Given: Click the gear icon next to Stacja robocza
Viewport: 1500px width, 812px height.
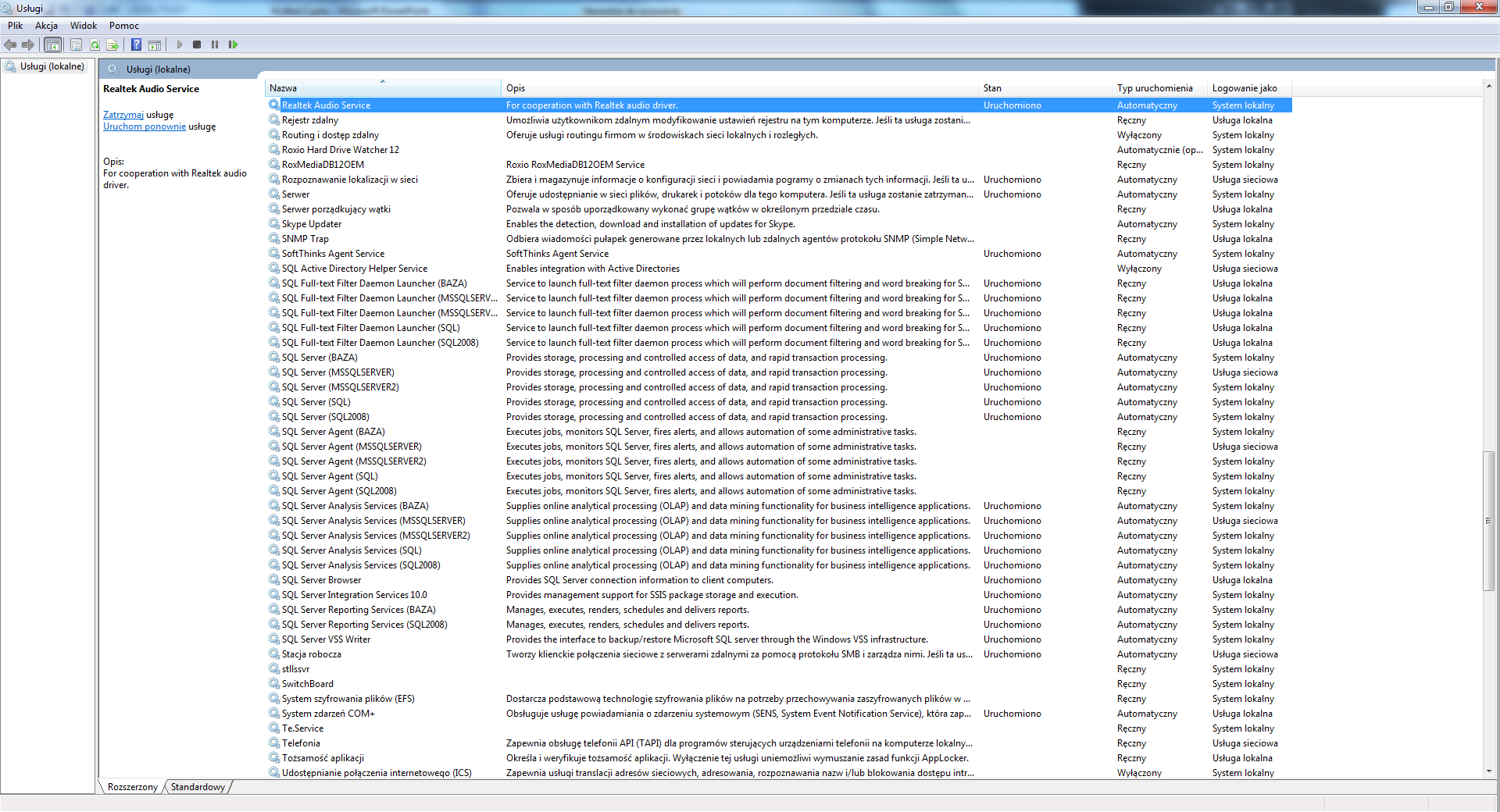Looking at the screenshot, I should [274, 654].
